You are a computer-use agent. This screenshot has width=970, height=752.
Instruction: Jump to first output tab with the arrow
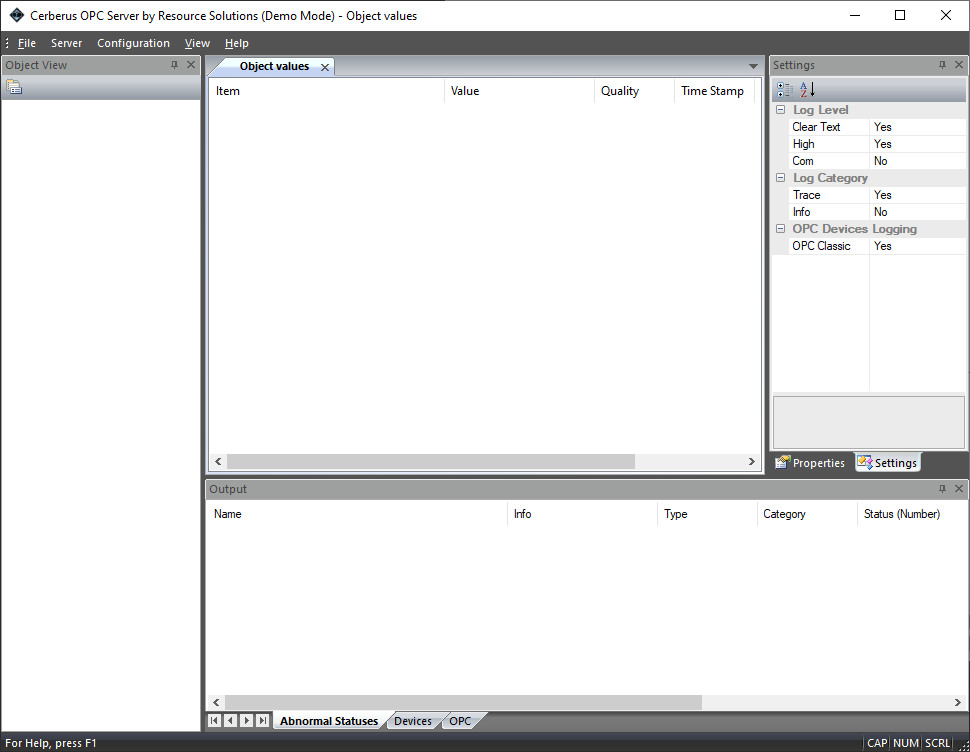pyautogui.click(x=214, y=721)
